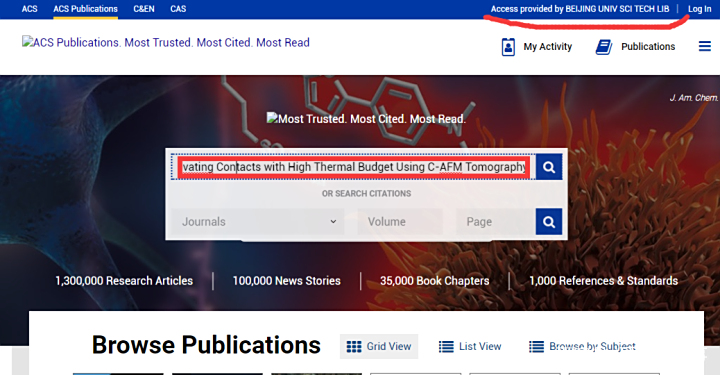Click the Volume input field

click(x=400, y=222)
